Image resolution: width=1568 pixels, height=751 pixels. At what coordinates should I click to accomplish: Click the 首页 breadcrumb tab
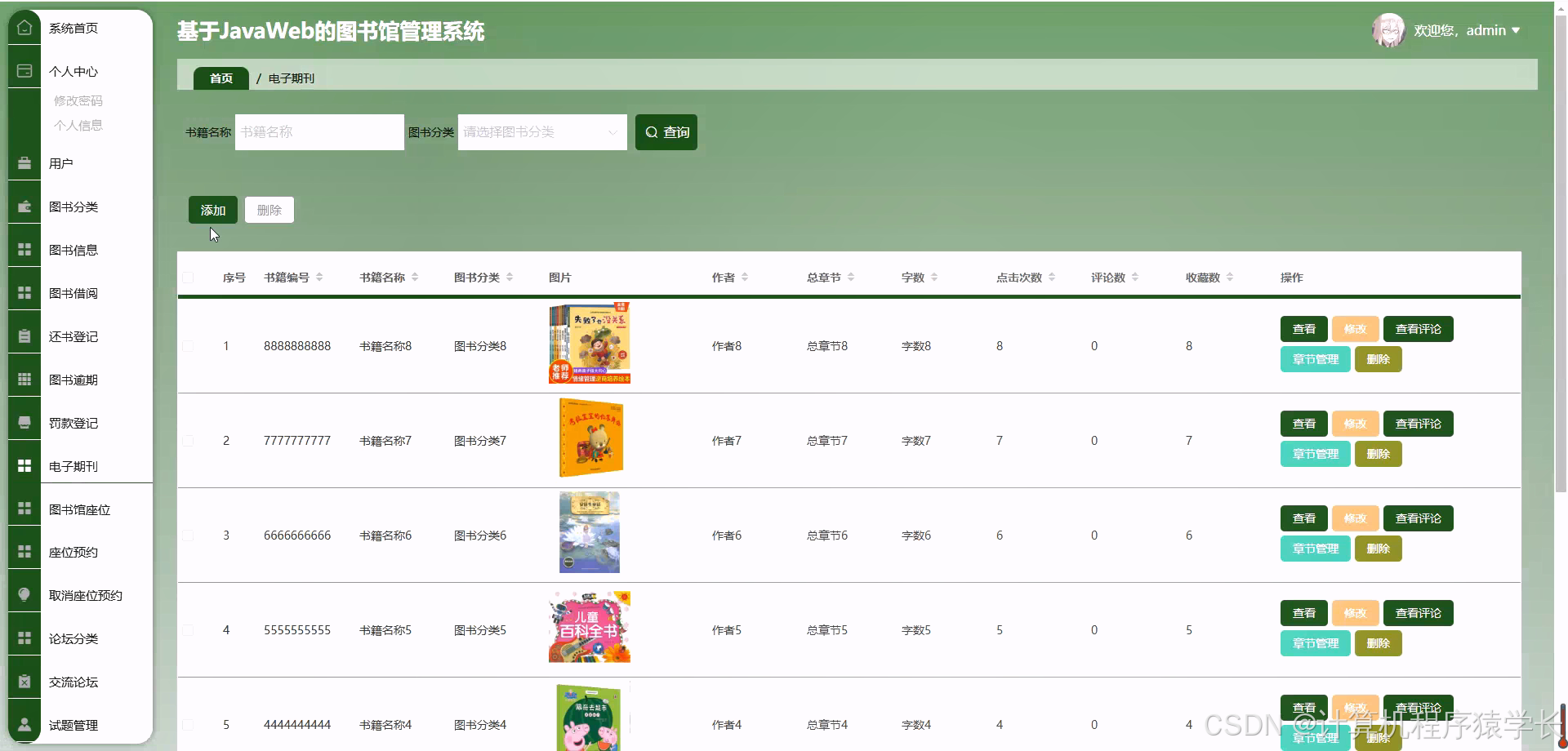pyautogui.click(x=221, y=78)
